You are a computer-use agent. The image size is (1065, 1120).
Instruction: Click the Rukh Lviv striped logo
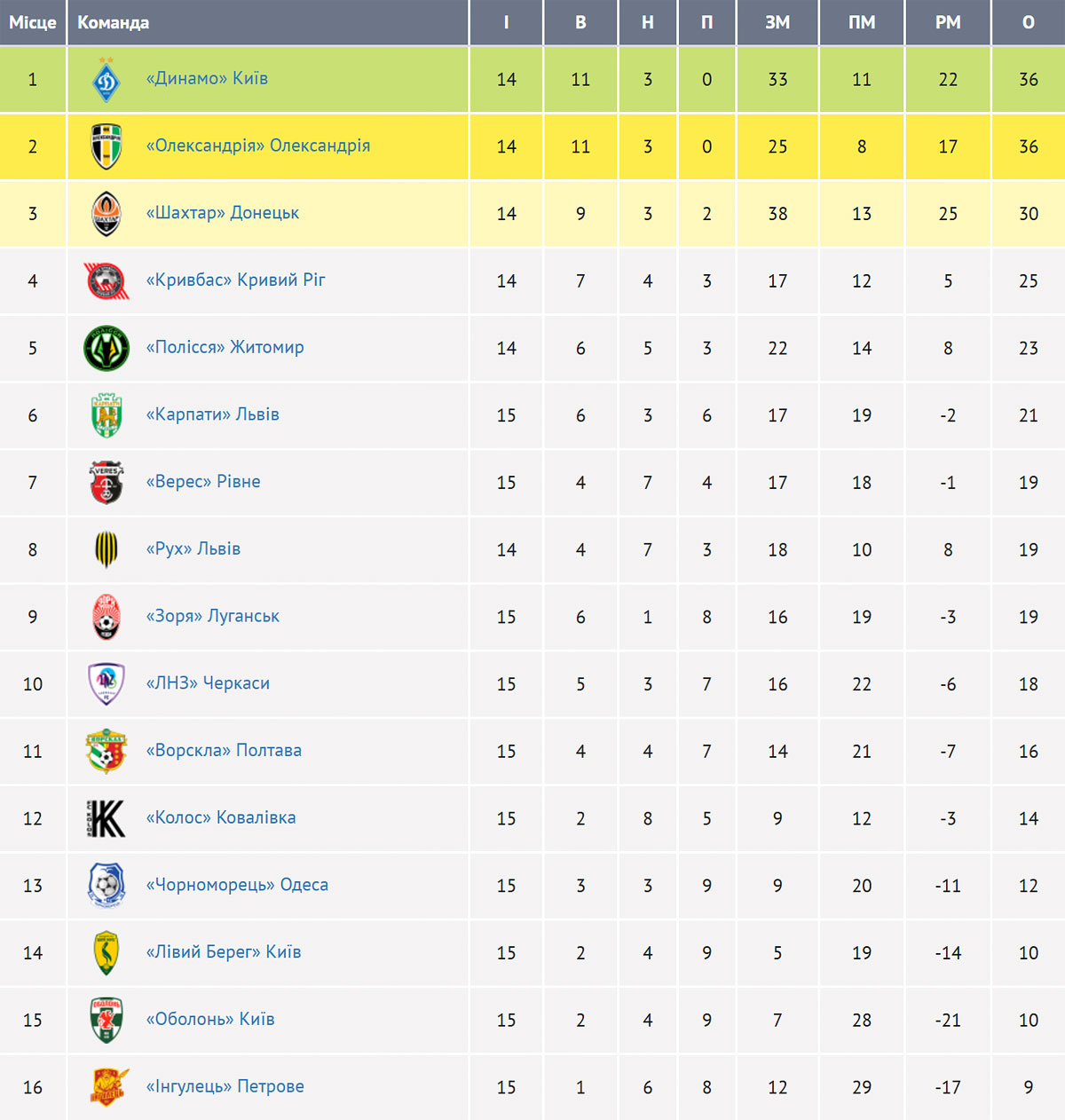106,549
